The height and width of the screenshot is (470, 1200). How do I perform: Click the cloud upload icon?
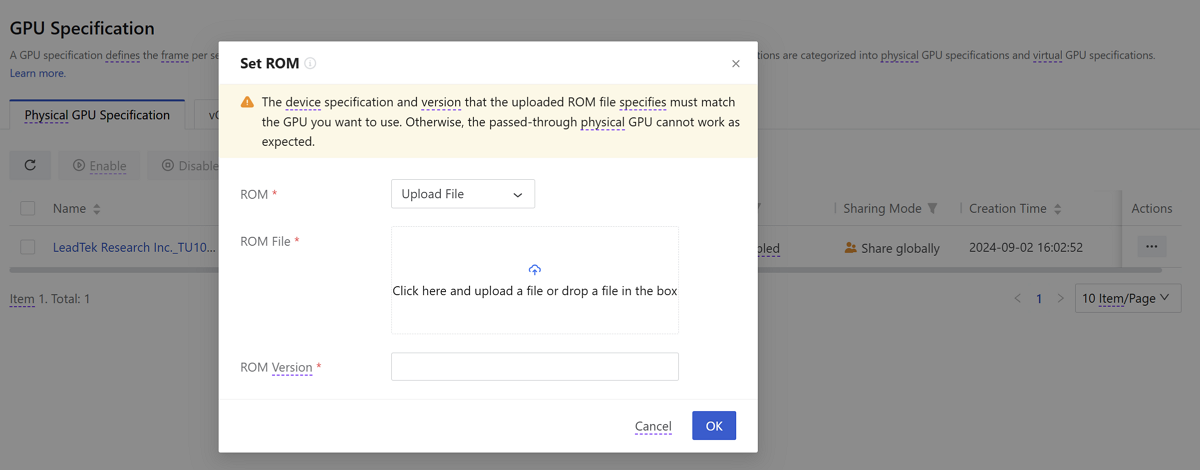pyautogui.click(x=535, y=270)
